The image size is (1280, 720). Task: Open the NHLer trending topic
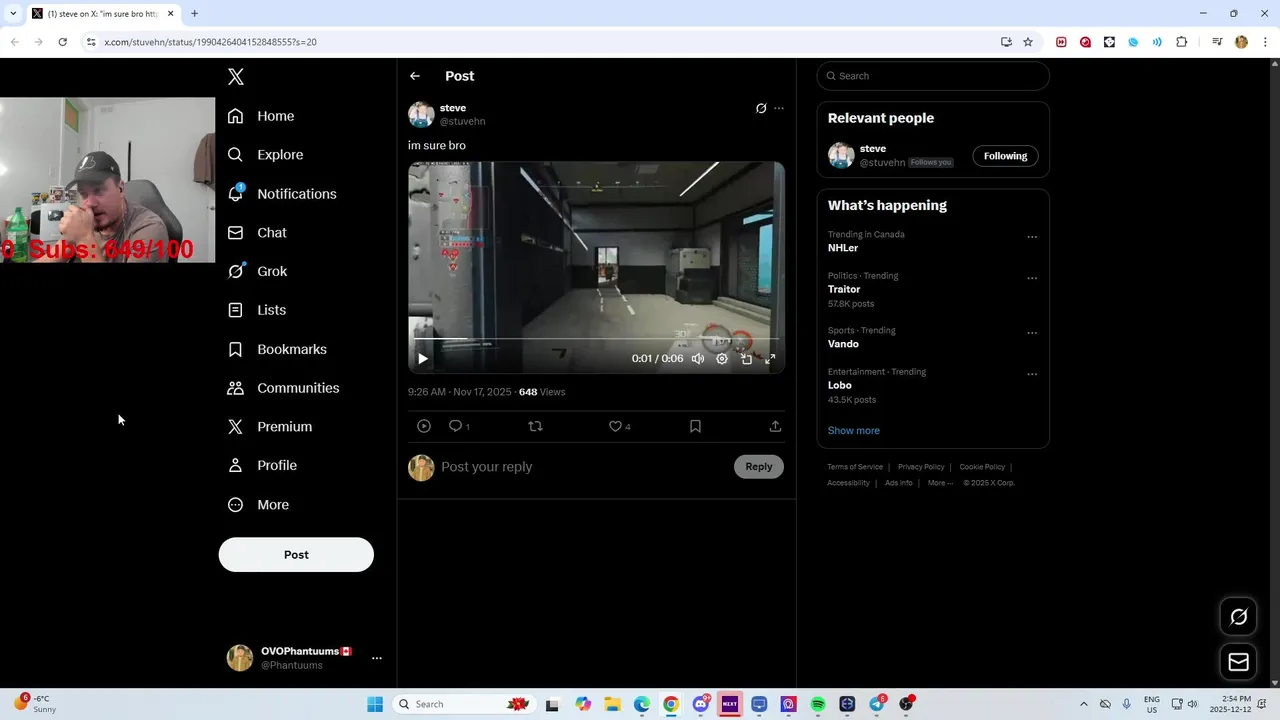843,248
